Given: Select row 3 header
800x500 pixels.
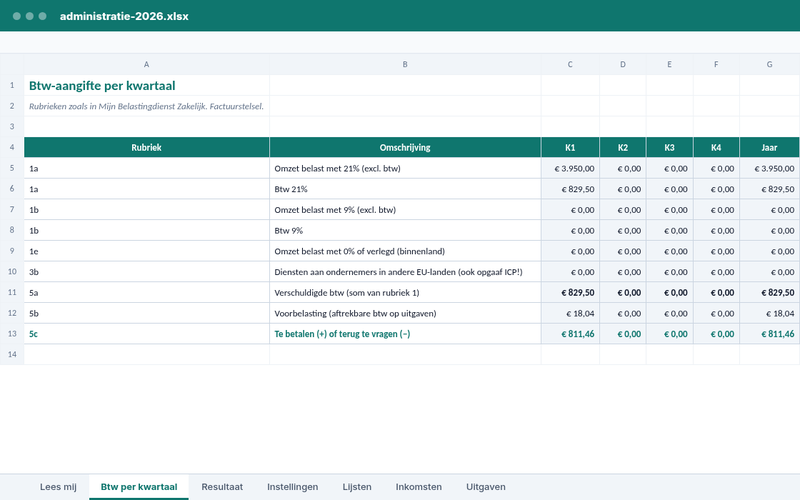Looking at the screenshot, I should click(12, 127).
